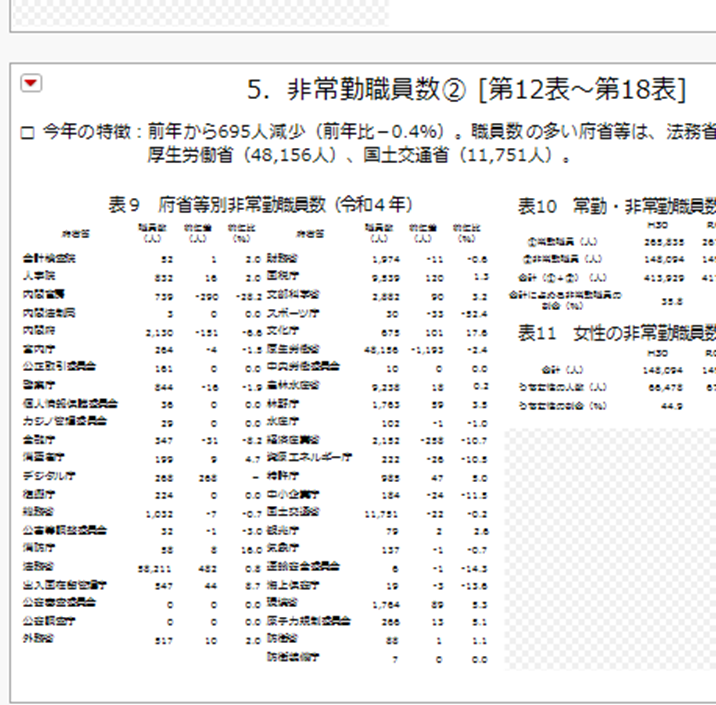Image resolution: width=716 pixels, height=705 pixels.
Task: Select the 金融庁 row label
Action: point(39,440)
